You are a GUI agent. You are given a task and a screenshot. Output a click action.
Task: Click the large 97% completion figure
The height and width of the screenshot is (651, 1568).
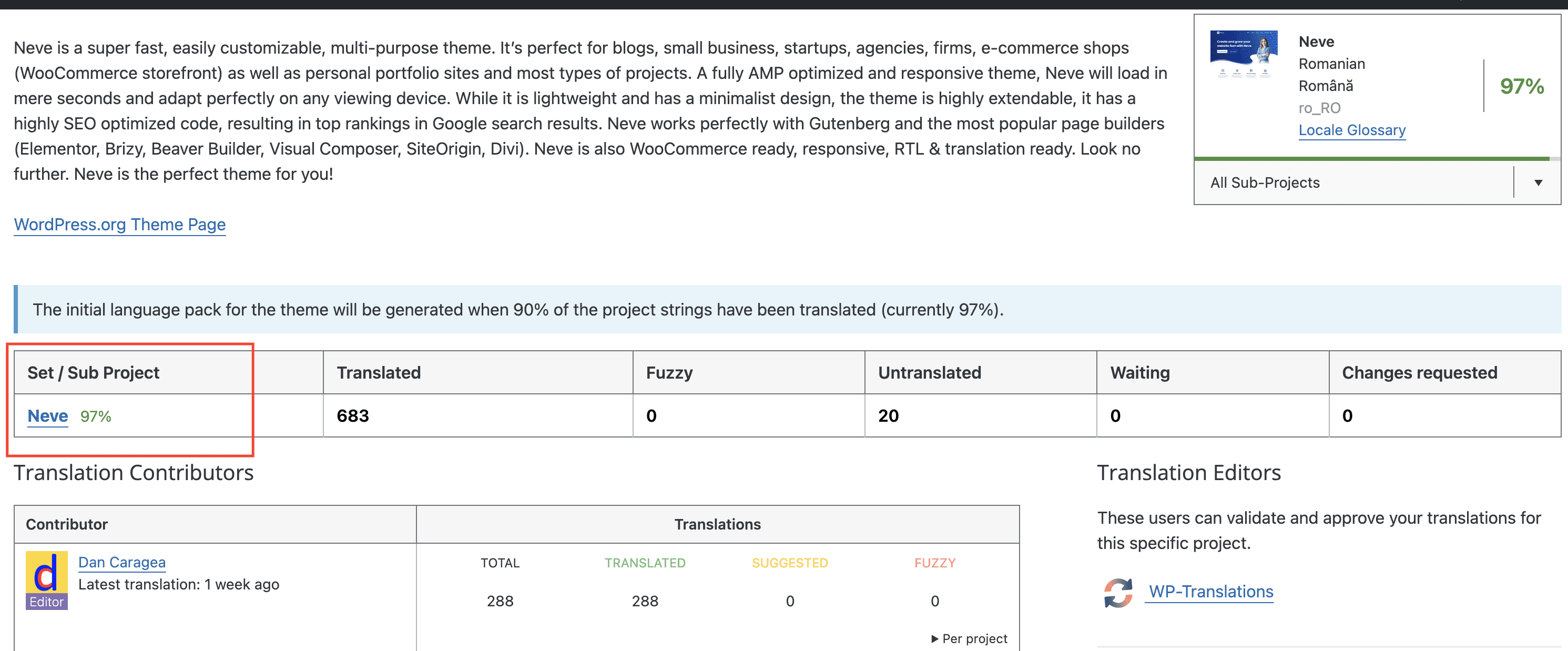coord(1521,86)
